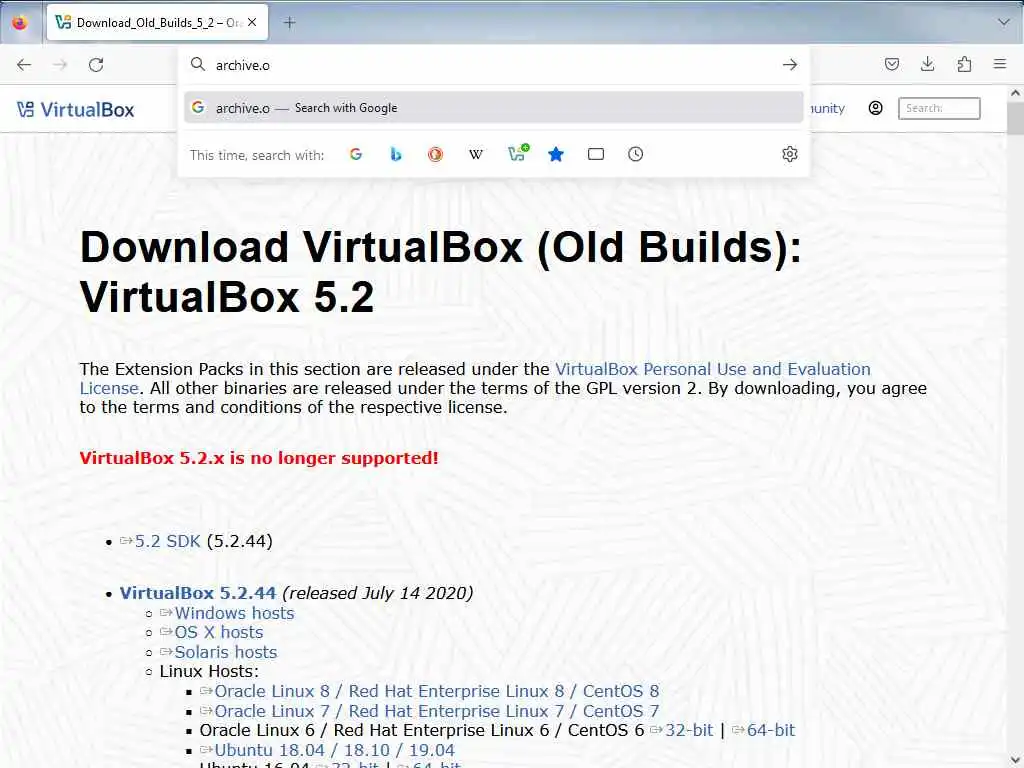Go forward one page

(60, 65)
